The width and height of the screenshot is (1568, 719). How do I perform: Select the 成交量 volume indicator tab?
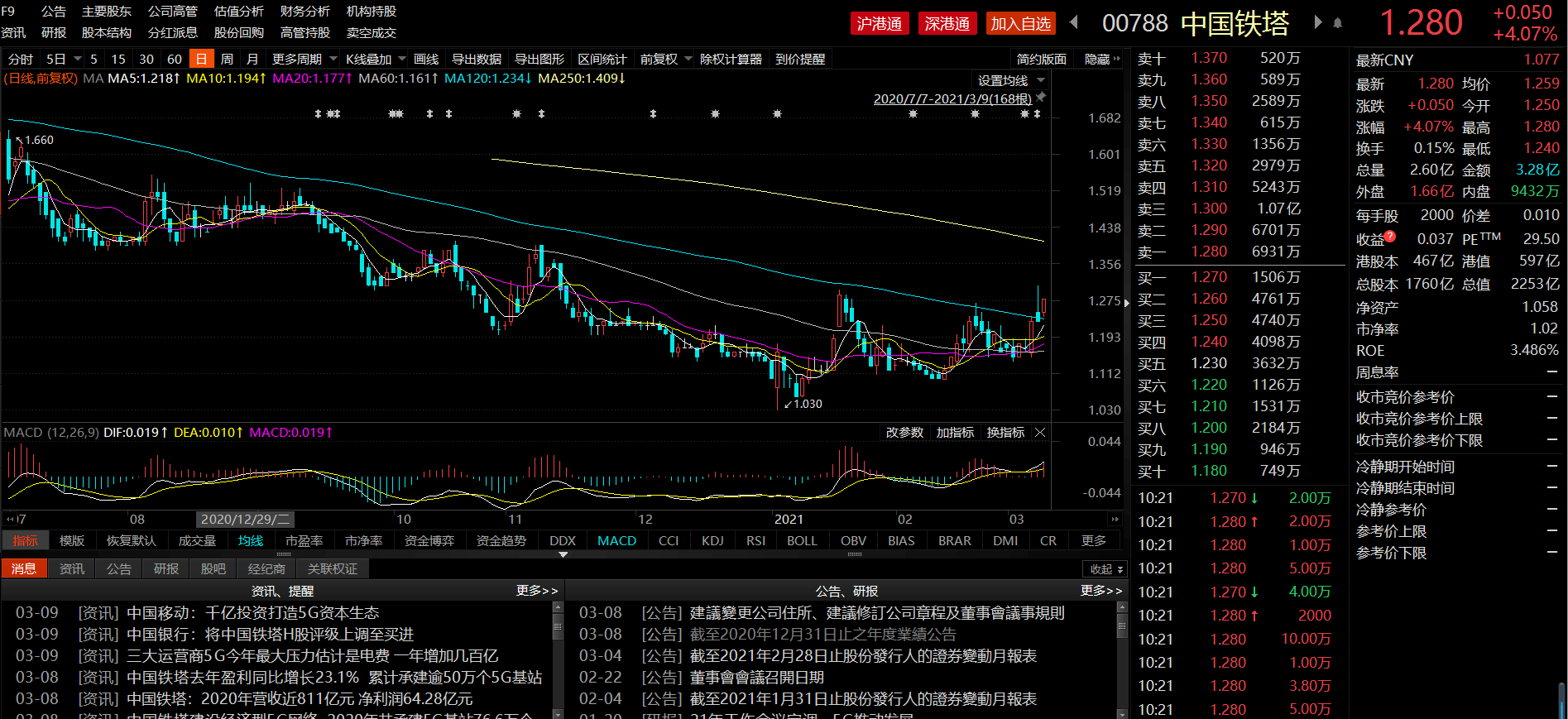(197, 540)
